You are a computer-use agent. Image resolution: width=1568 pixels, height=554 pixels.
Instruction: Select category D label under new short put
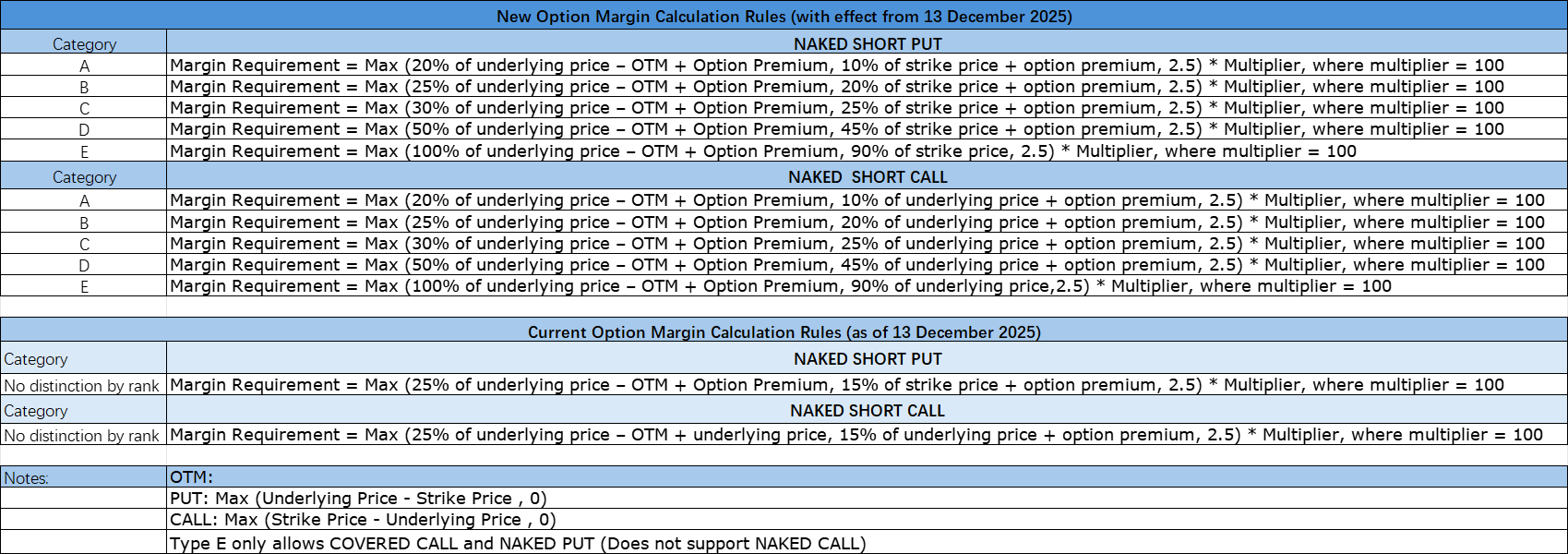pyautogui.click(x=84, y=130)
